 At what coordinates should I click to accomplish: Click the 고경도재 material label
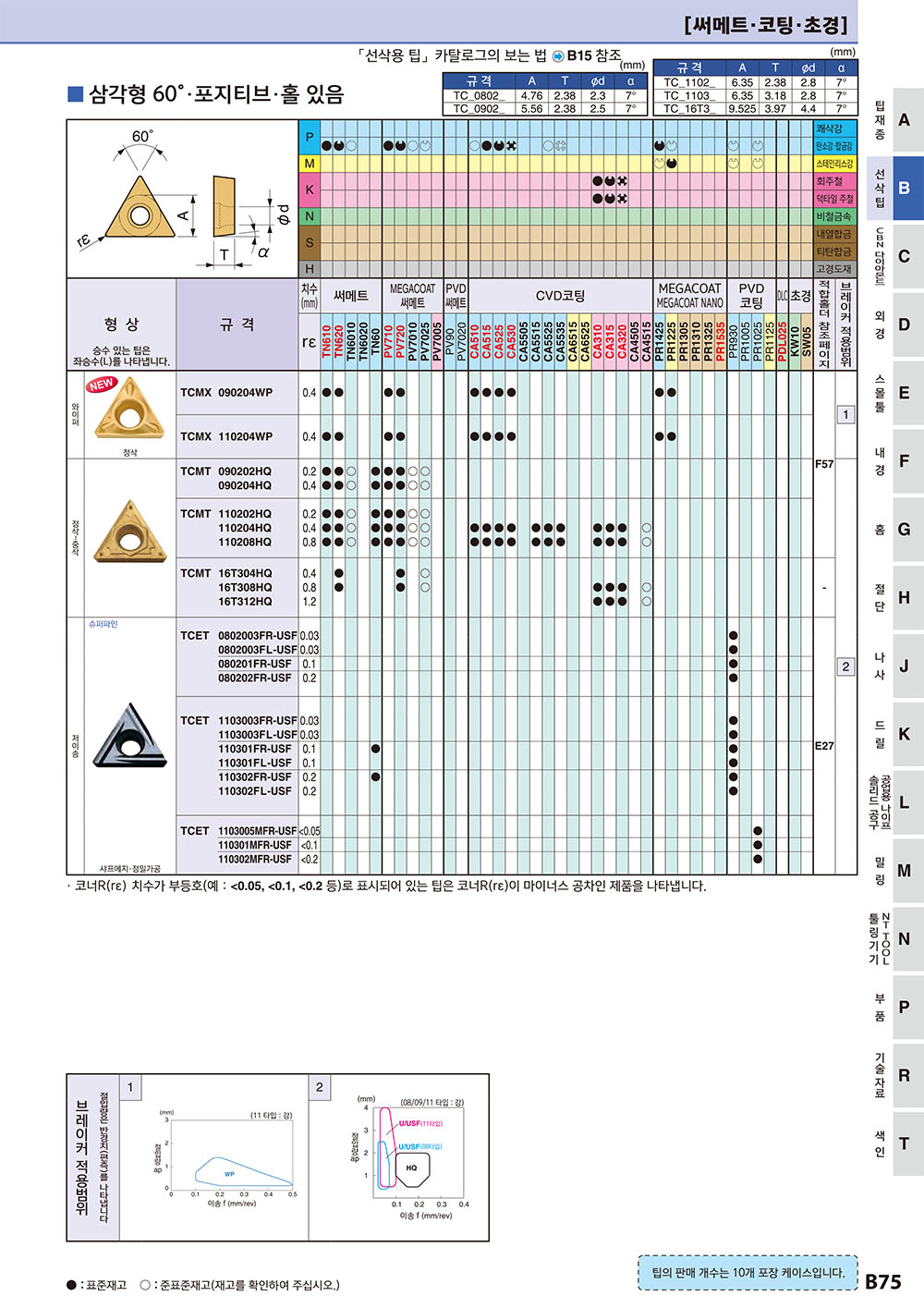[x=834, y=269]
